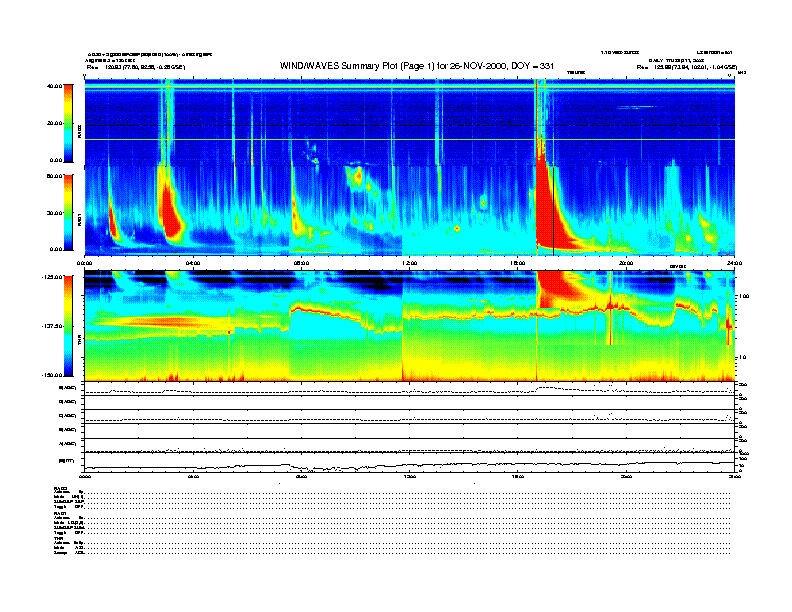The image size is (792, 612).
Task: Click the vertical TNR axis label
Action: click(x=80, y=342)
